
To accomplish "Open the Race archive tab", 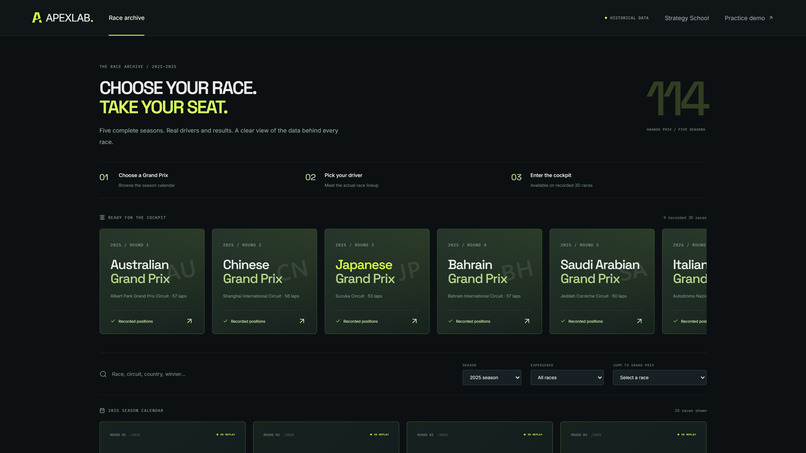I will (x=126, y=18).
